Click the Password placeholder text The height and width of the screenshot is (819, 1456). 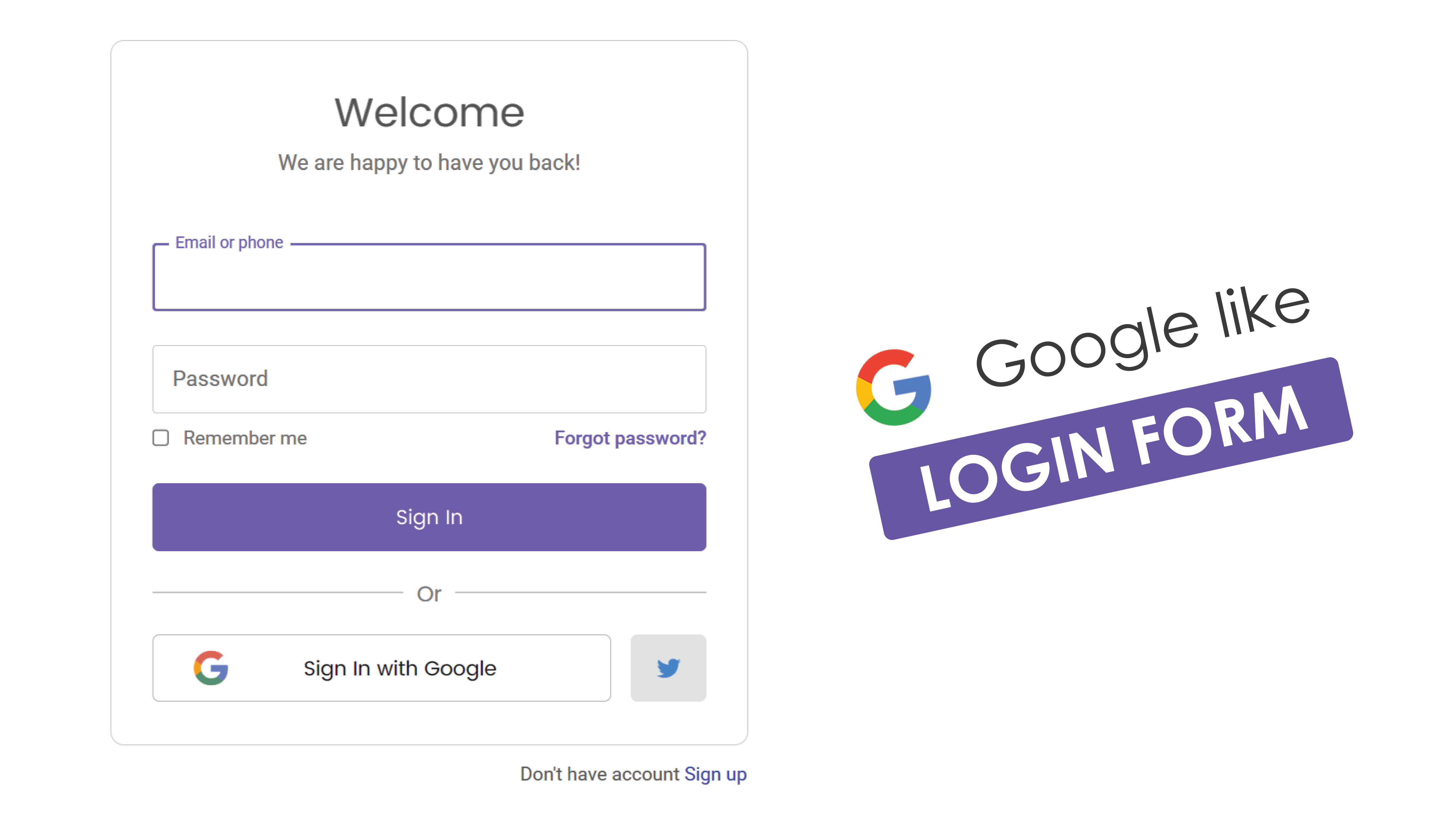pyautogui.click(x=220, y=379)
